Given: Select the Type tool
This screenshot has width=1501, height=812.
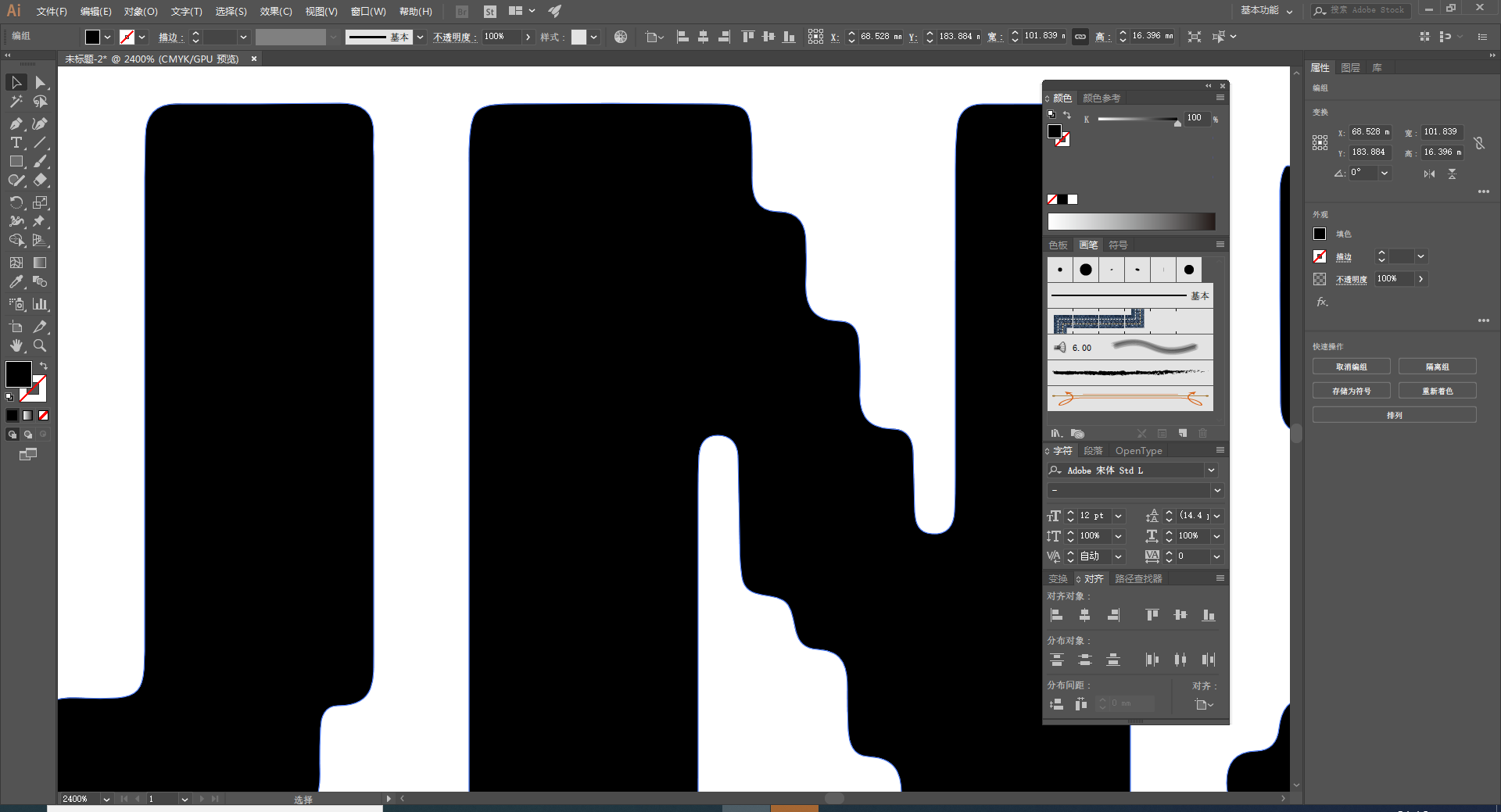Looking at the screenshot, I should pos(16,142).
